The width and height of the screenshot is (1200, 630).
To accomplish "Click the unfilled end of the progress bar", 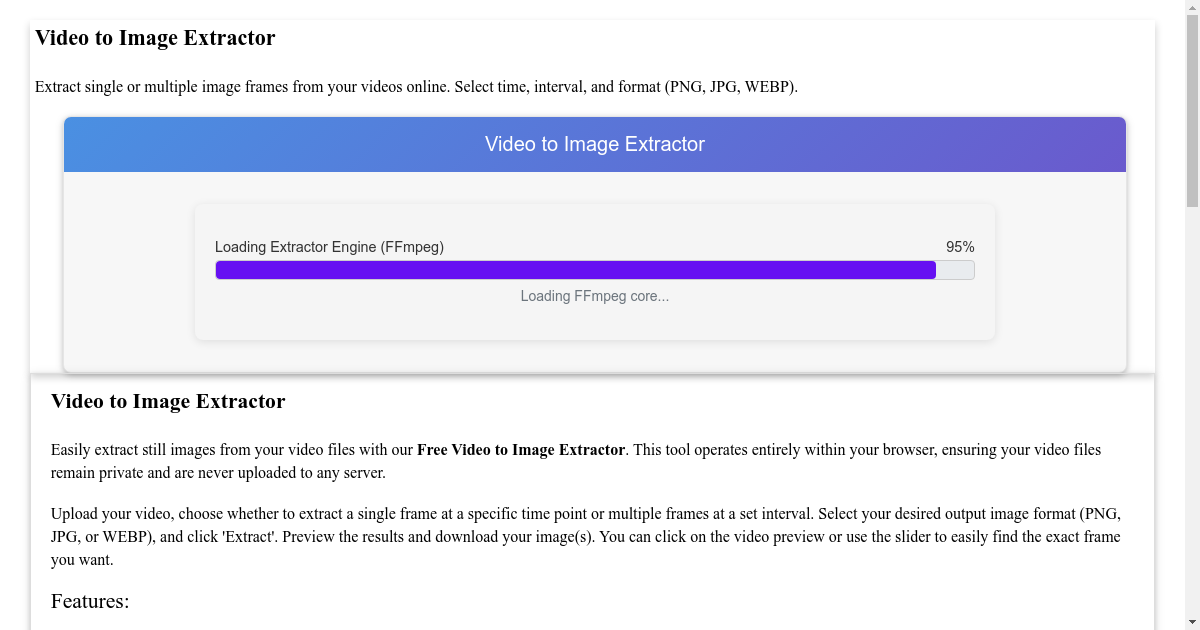I will [955, 269].
